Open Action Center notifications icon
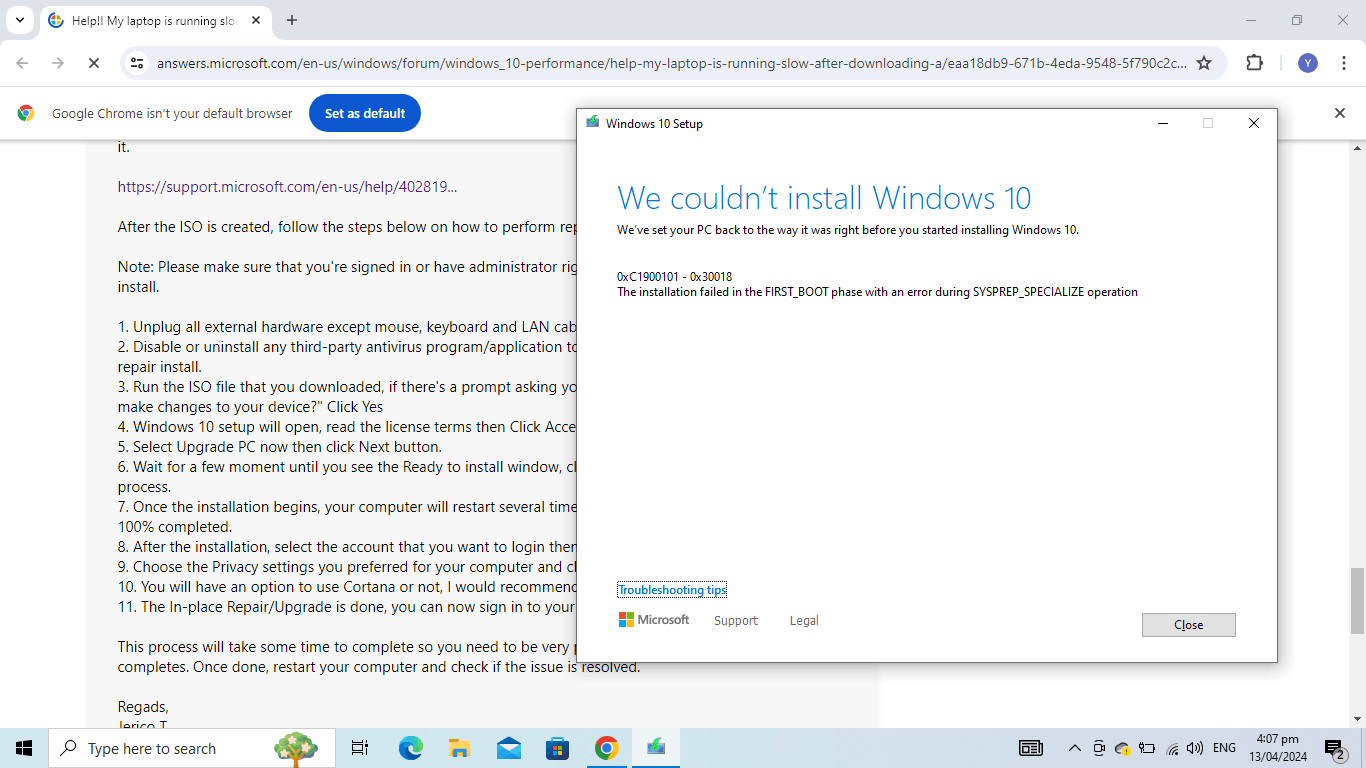Screen dimensions: 1366x768 (1335, 748)
